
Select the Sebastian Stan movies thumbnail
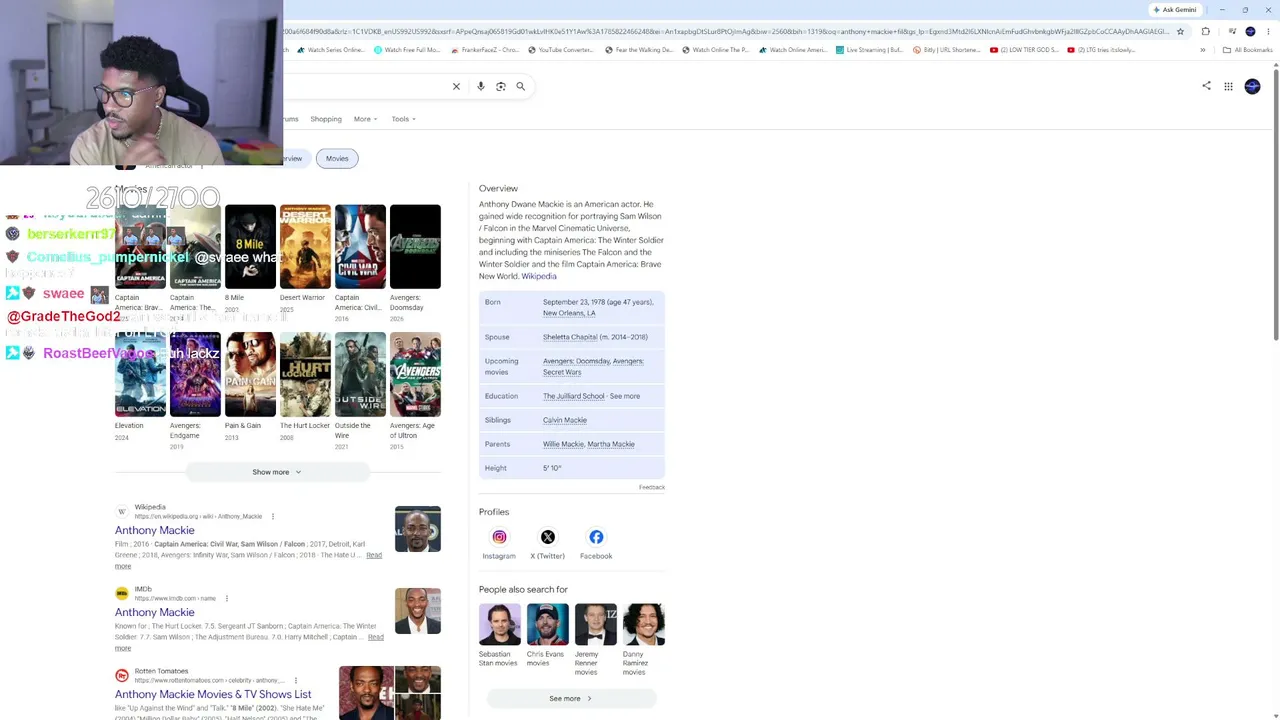[x=499, y=625]
